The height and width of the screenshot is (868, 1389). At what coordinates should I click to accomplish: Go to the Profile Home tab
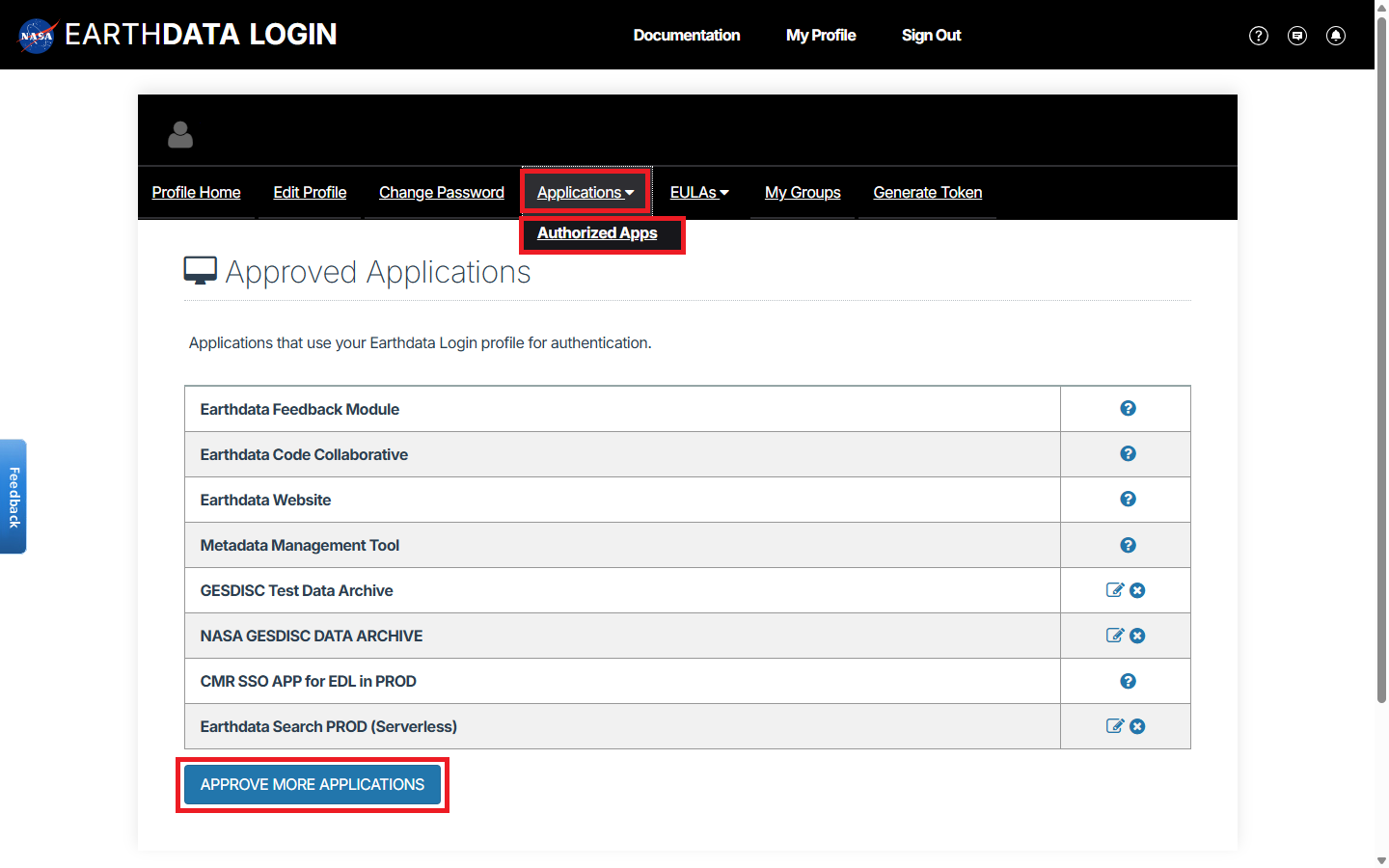tap(197, 192)
